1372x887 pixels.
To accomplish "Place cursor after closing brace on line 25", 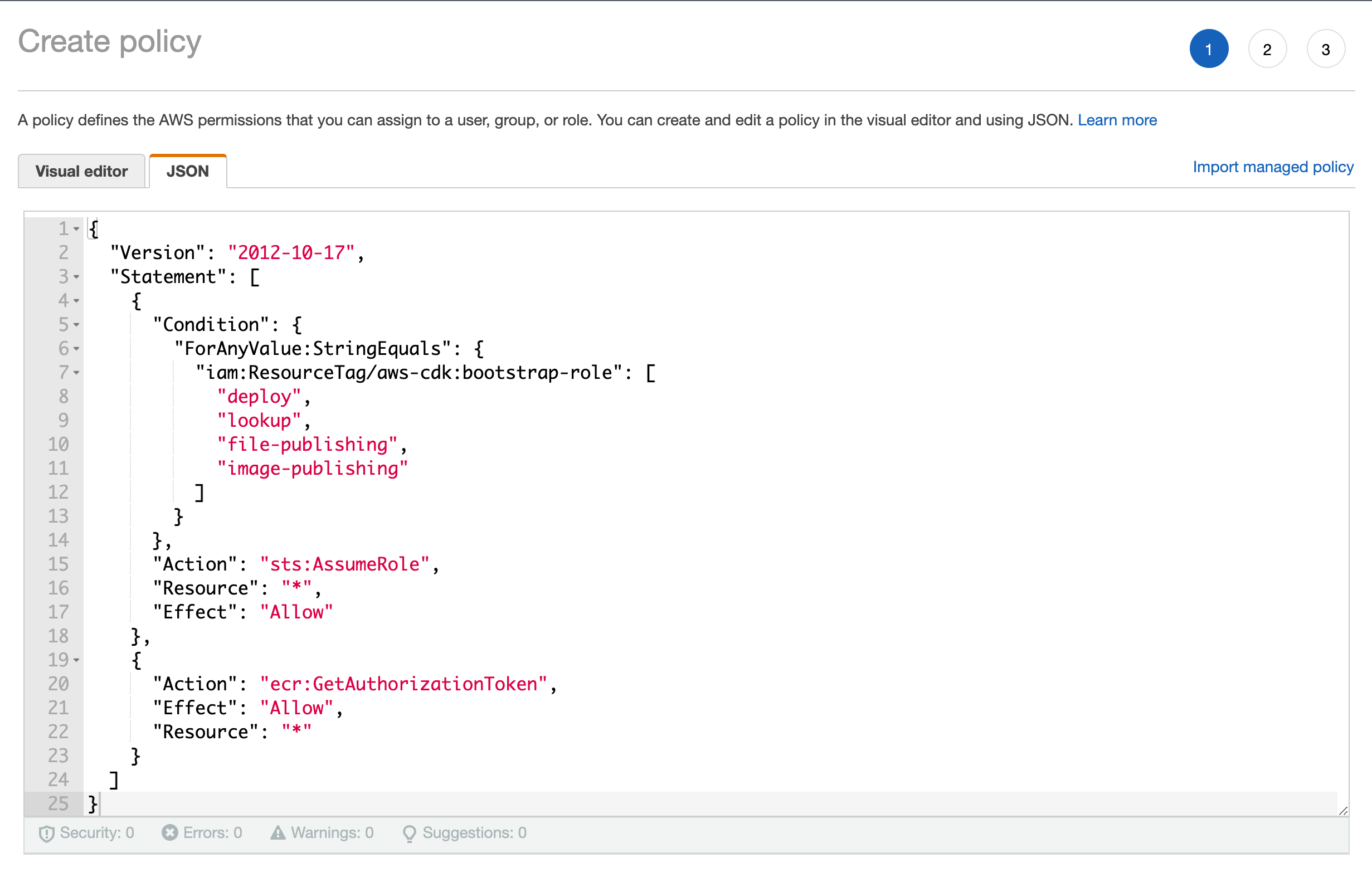I will (100, 804).
